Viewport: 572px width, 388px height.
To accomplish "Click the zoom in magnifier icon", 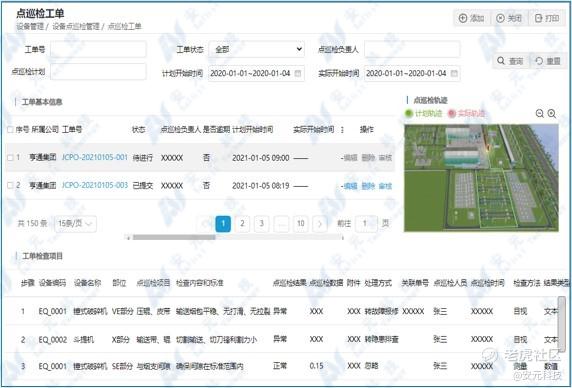I will (552, 114).
